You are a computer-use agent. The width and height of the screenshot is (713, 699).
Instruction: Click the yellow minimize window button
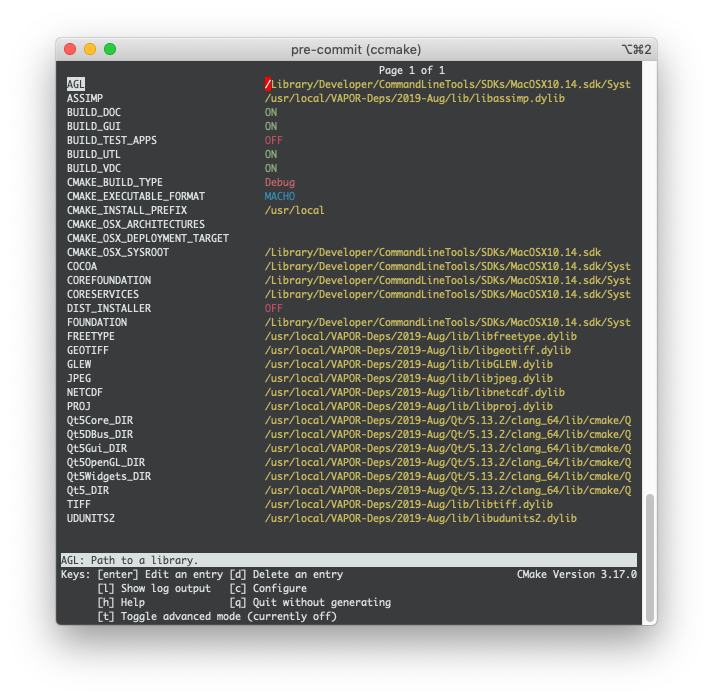tap(90, 49)
